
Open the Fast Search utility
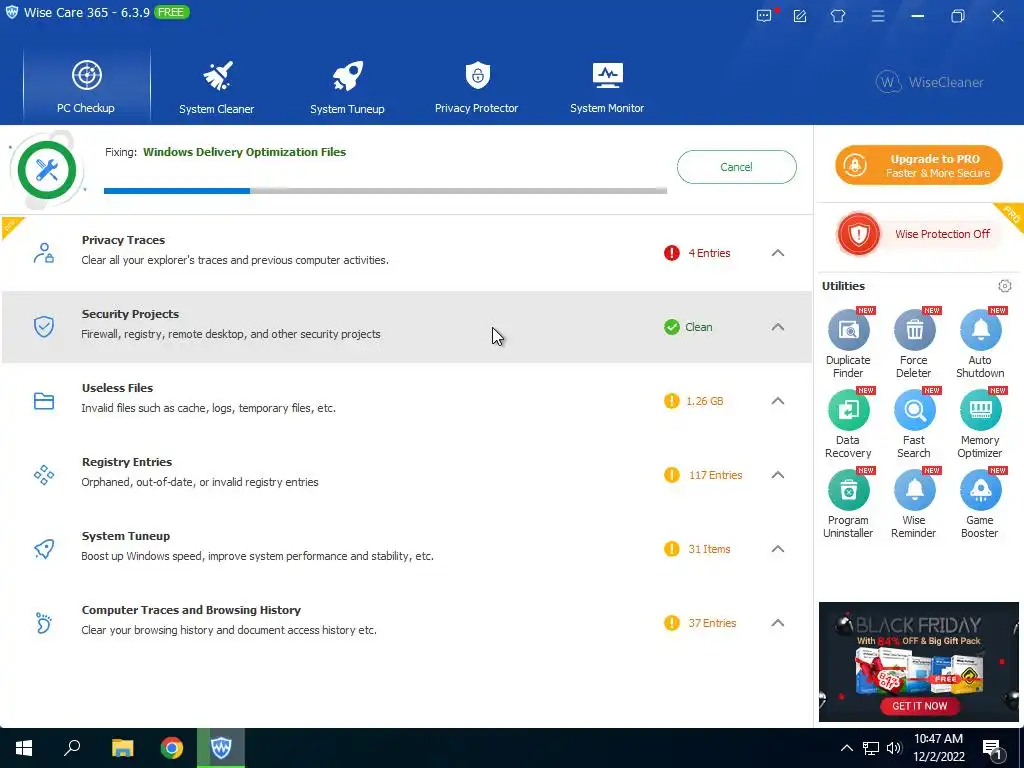click(914, 424)
